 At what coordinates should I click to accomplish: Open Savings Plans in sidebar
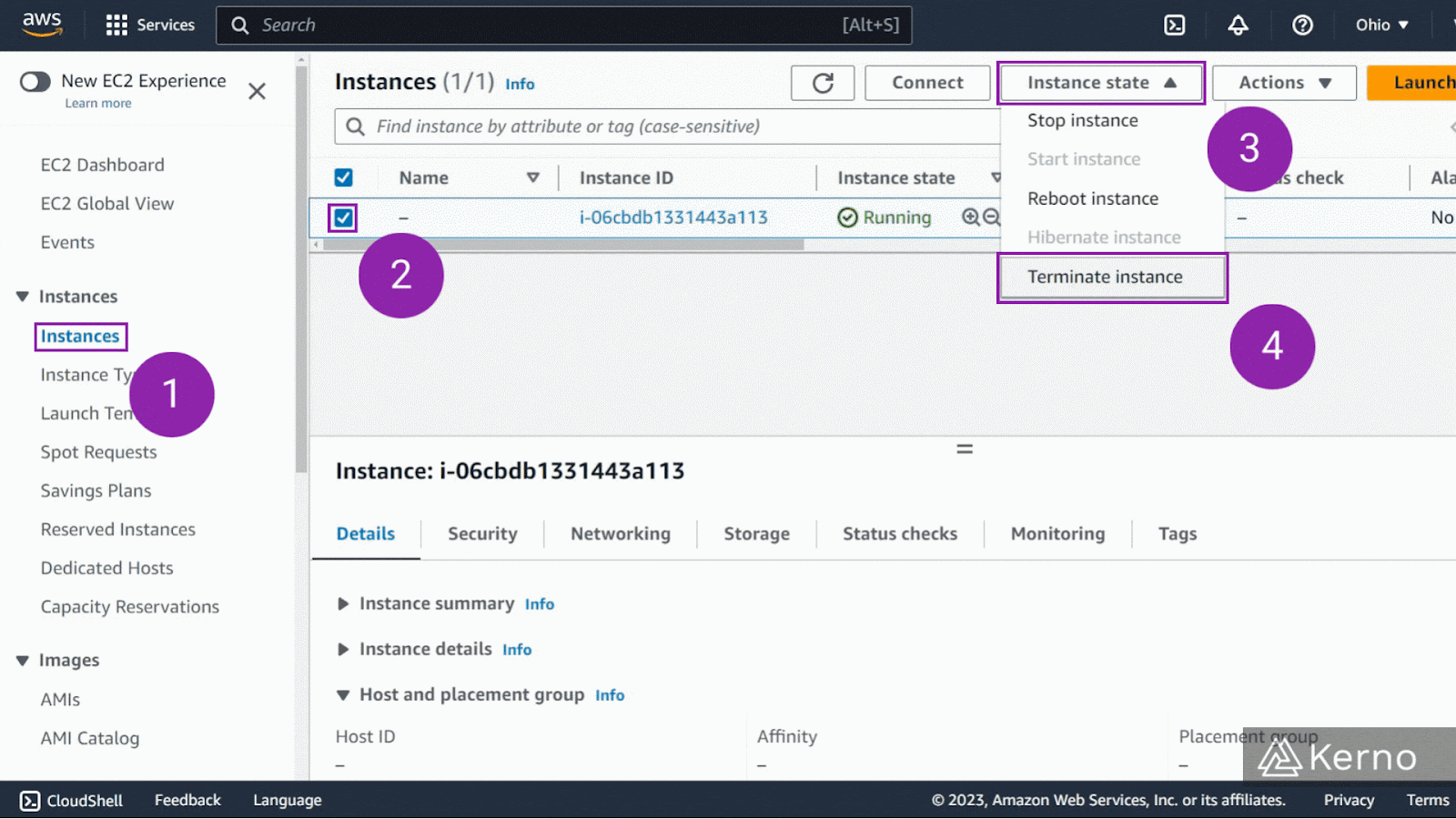96,491
